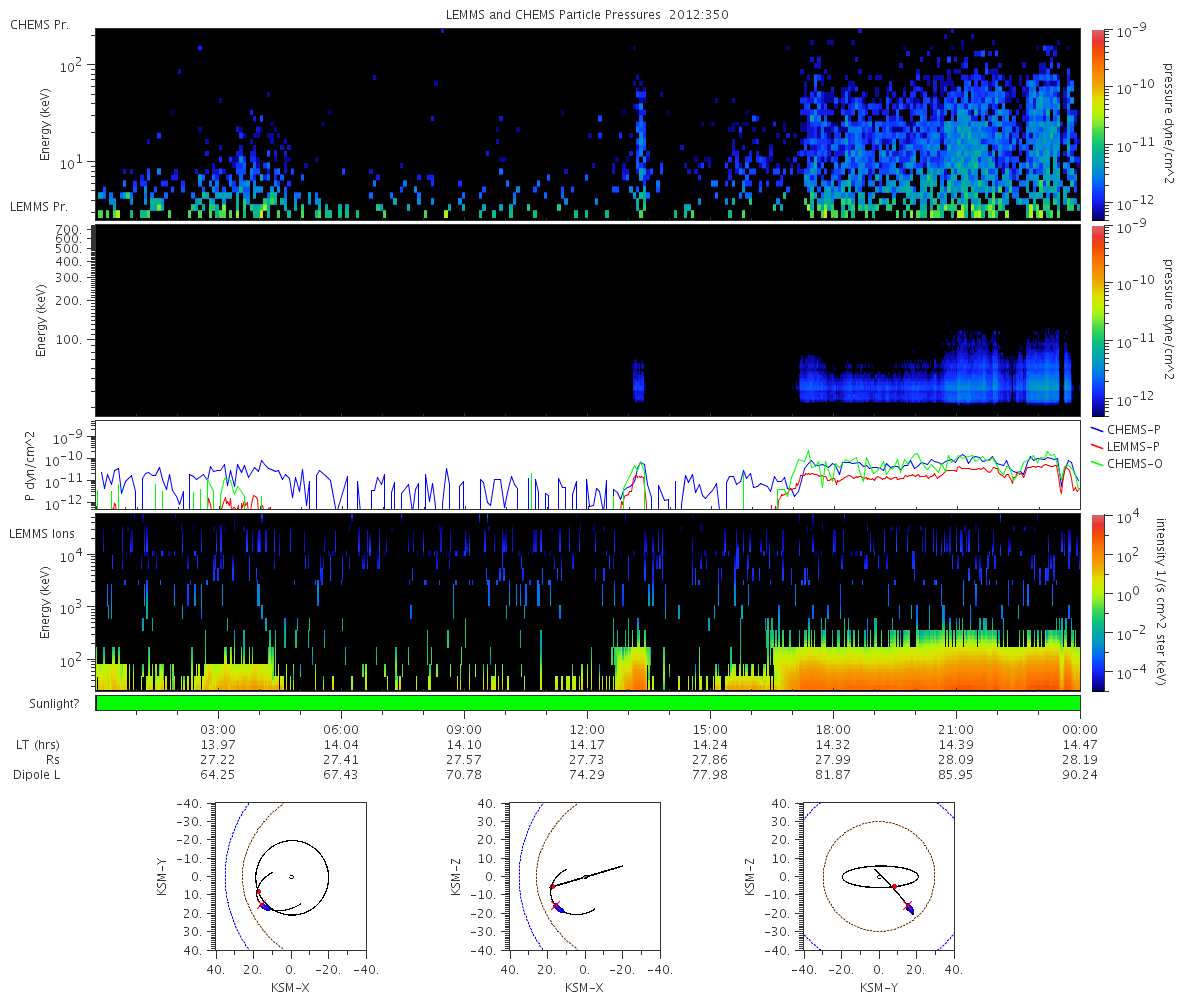The width and height of the screenshot is (1200, 1000).
Task: Click the 18:00 time axis label
Action: click(x=833, y=729)
